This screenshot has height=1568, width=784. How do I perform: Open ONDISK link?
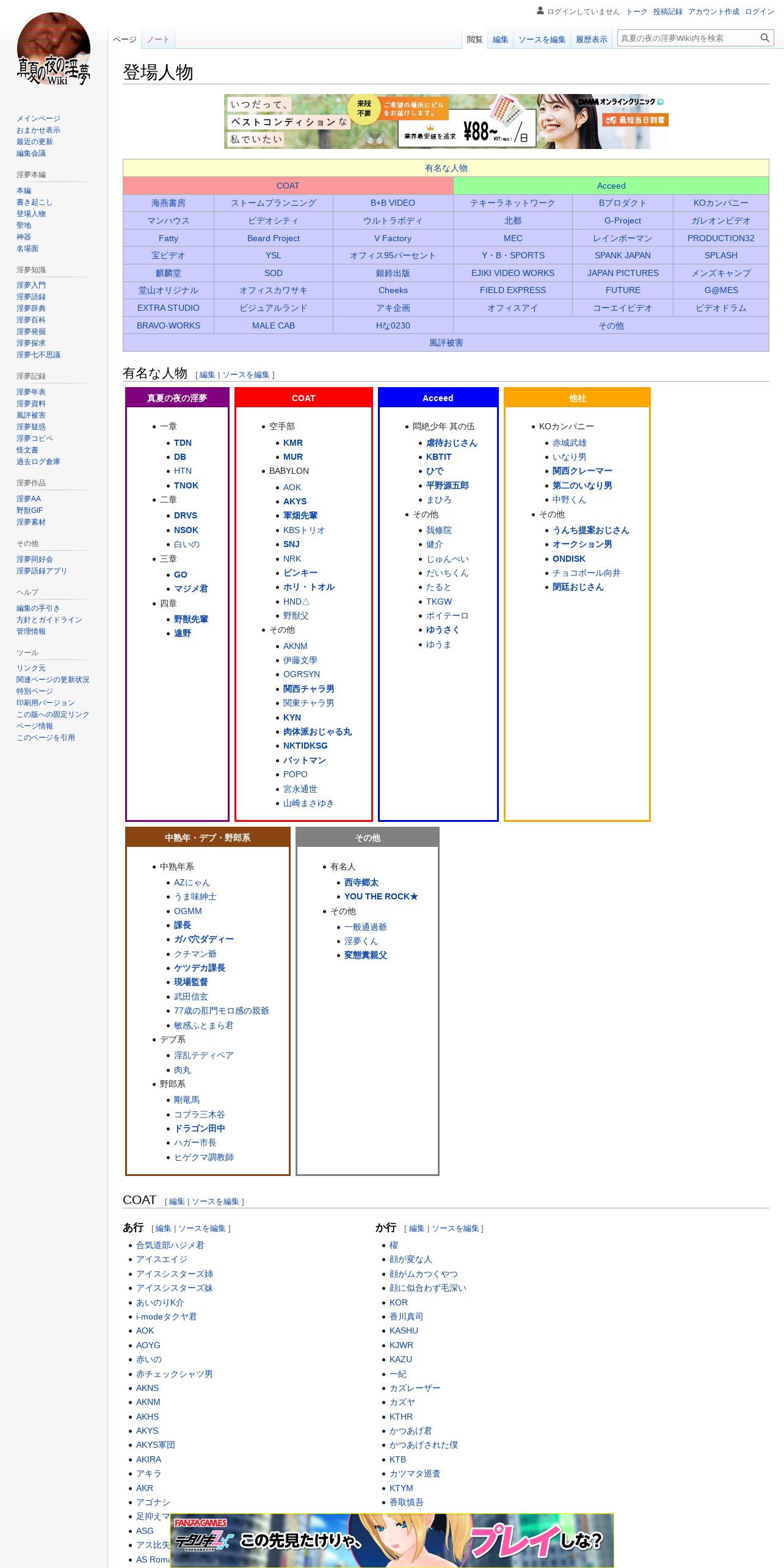coord(569,559)
